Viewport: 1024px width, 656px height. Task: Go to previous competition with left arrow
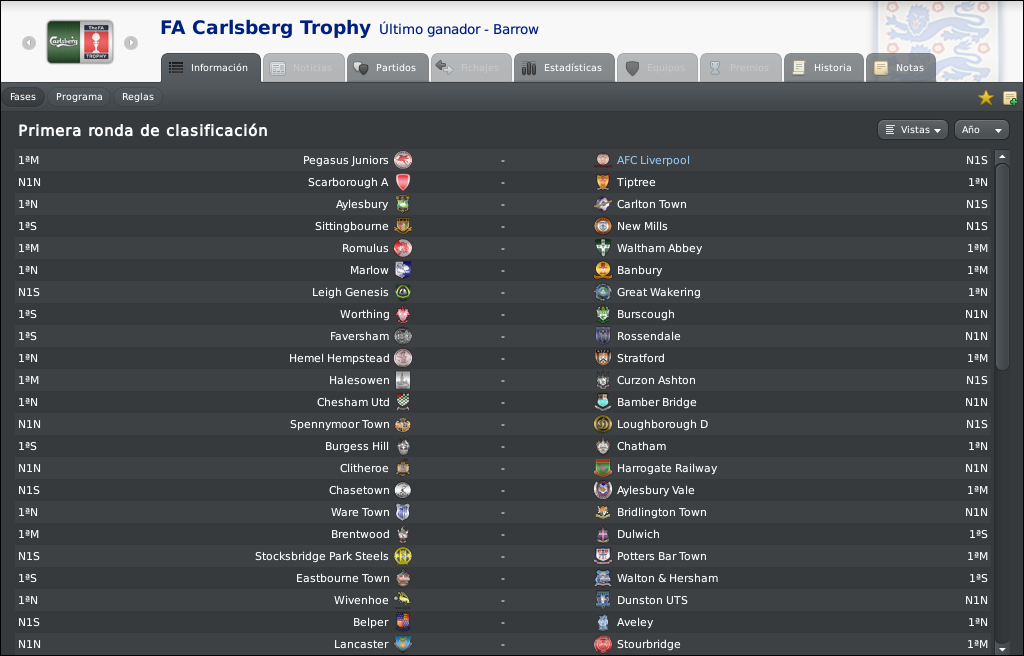pos(29,42)
